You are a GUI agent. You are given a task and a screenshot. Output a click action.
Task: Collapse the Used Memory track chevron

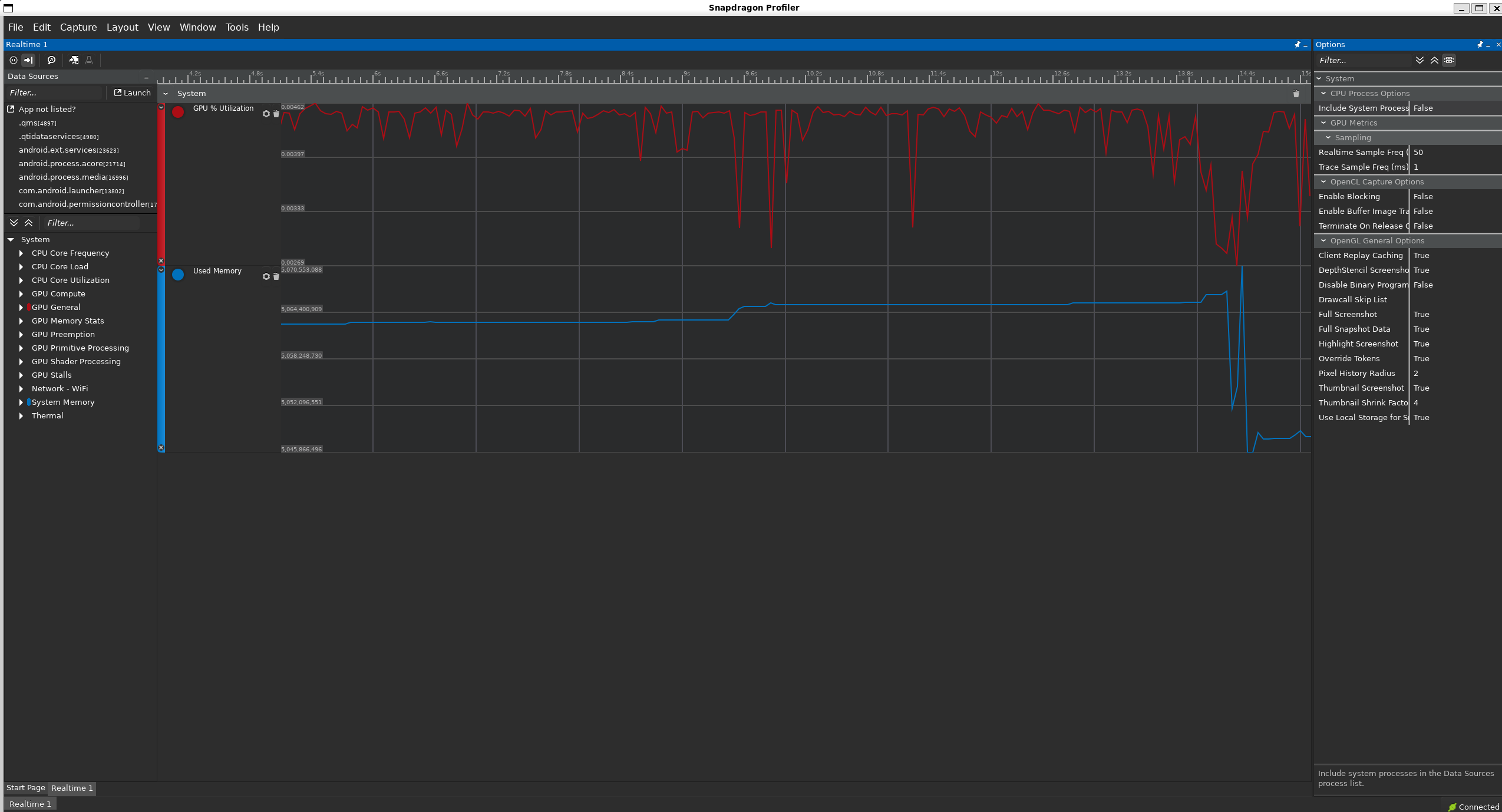click(161, 270)
